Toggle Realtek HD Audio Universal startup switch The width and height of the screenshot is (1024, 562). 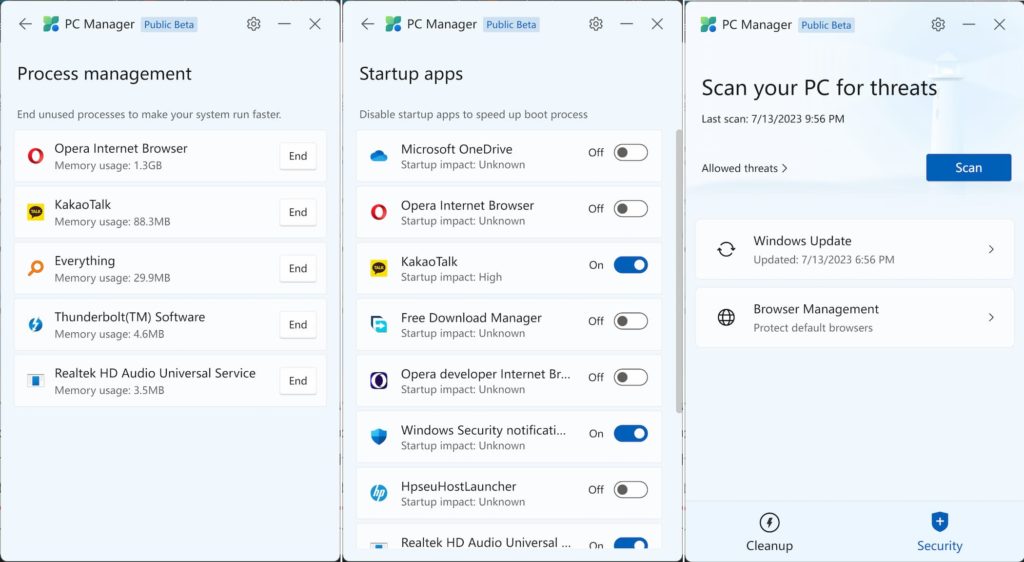[x=631, y=544]
